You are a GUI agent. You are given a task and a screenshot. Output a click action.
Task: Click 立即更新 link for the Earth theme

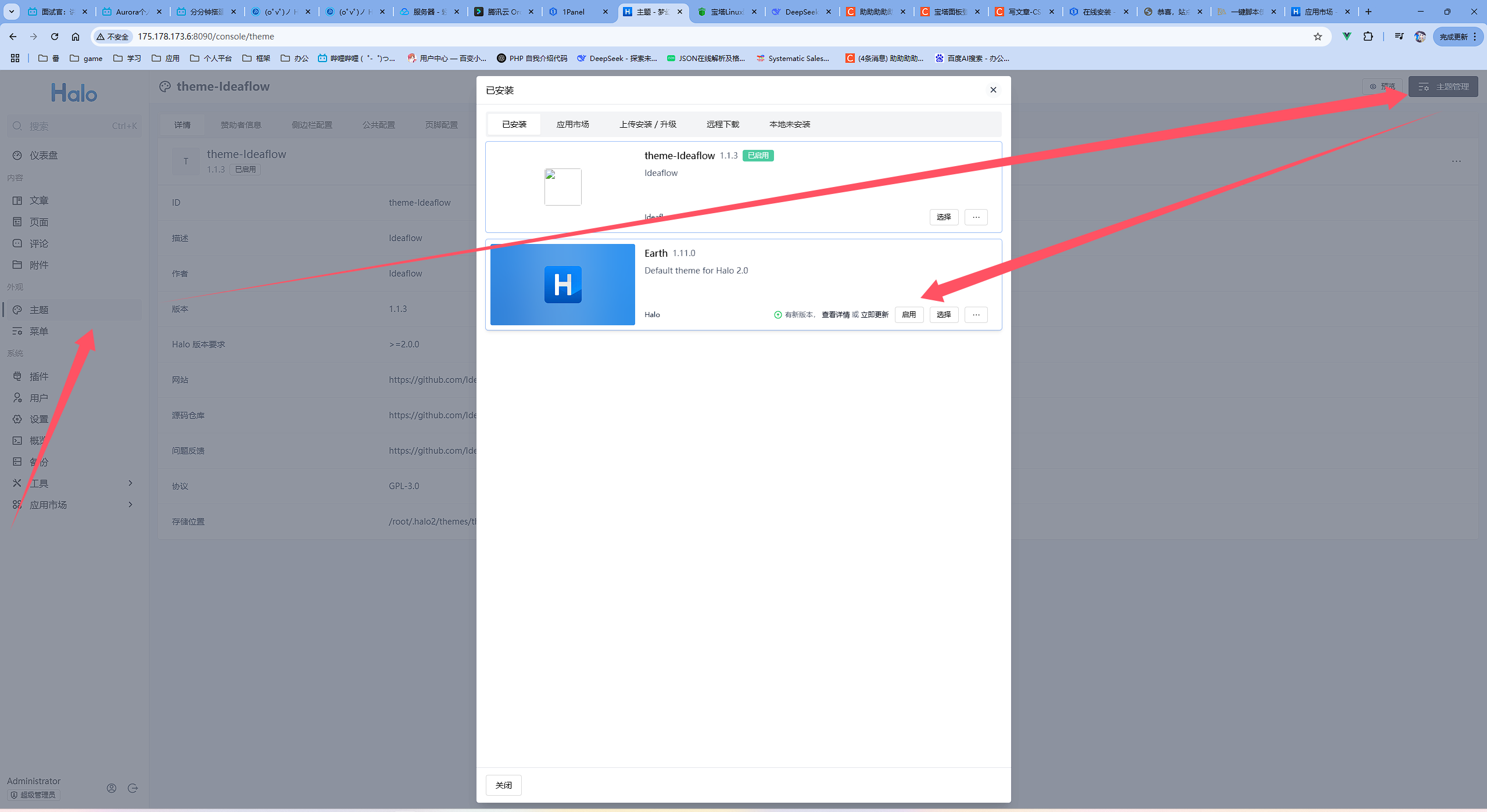[875, 315]
